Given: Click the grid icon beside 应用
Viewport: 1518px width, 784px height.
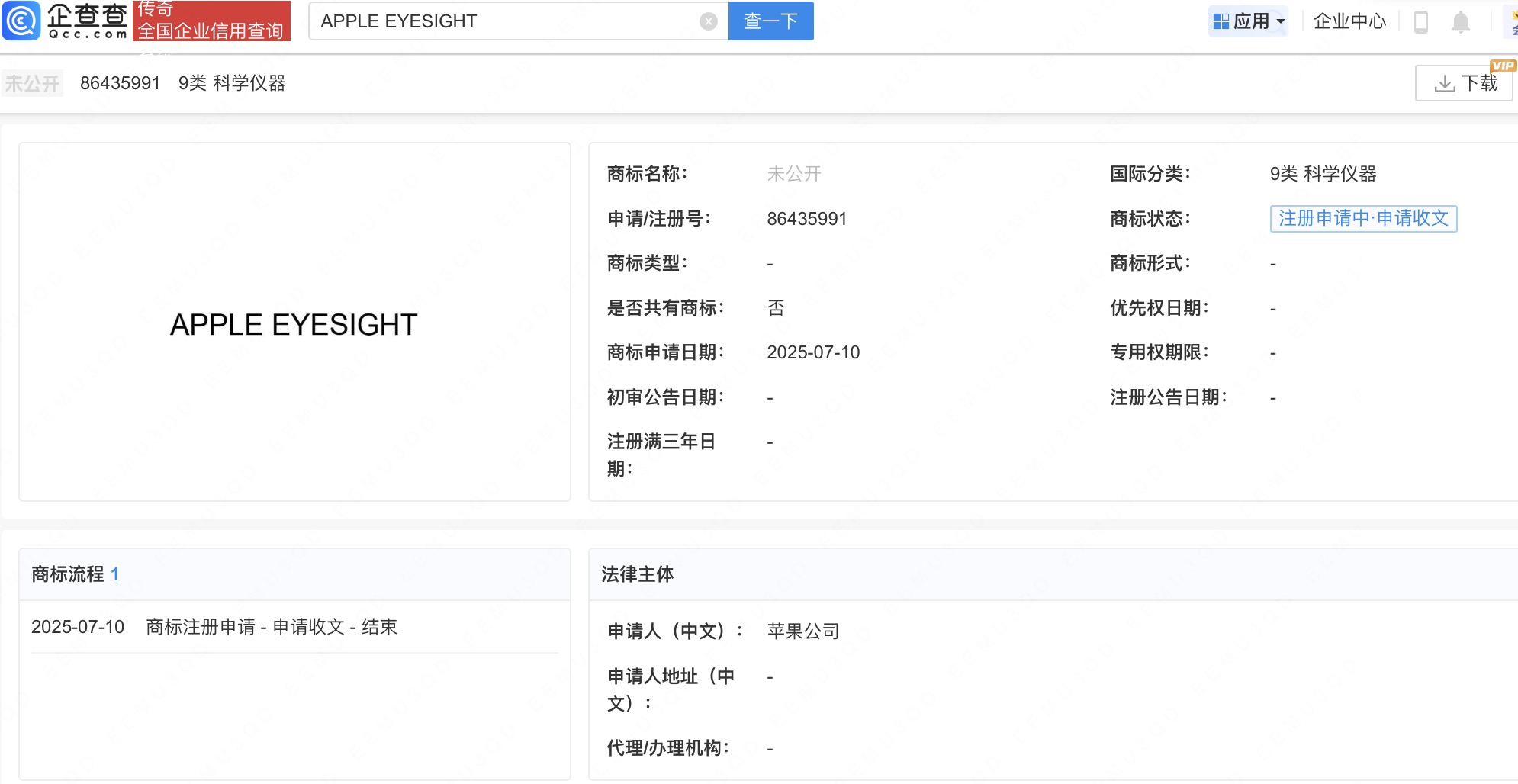Looking at the screenshot, I should (x=1221, y=21).
